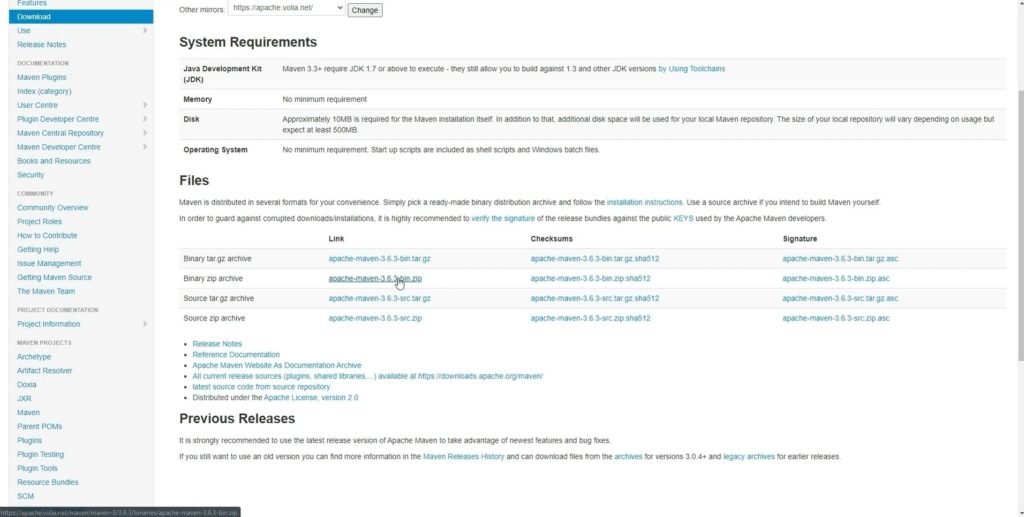Open Index (category) sidebar link
Image resolution: width=1024 pixels, height=517 pixels.
coord(44,91)
